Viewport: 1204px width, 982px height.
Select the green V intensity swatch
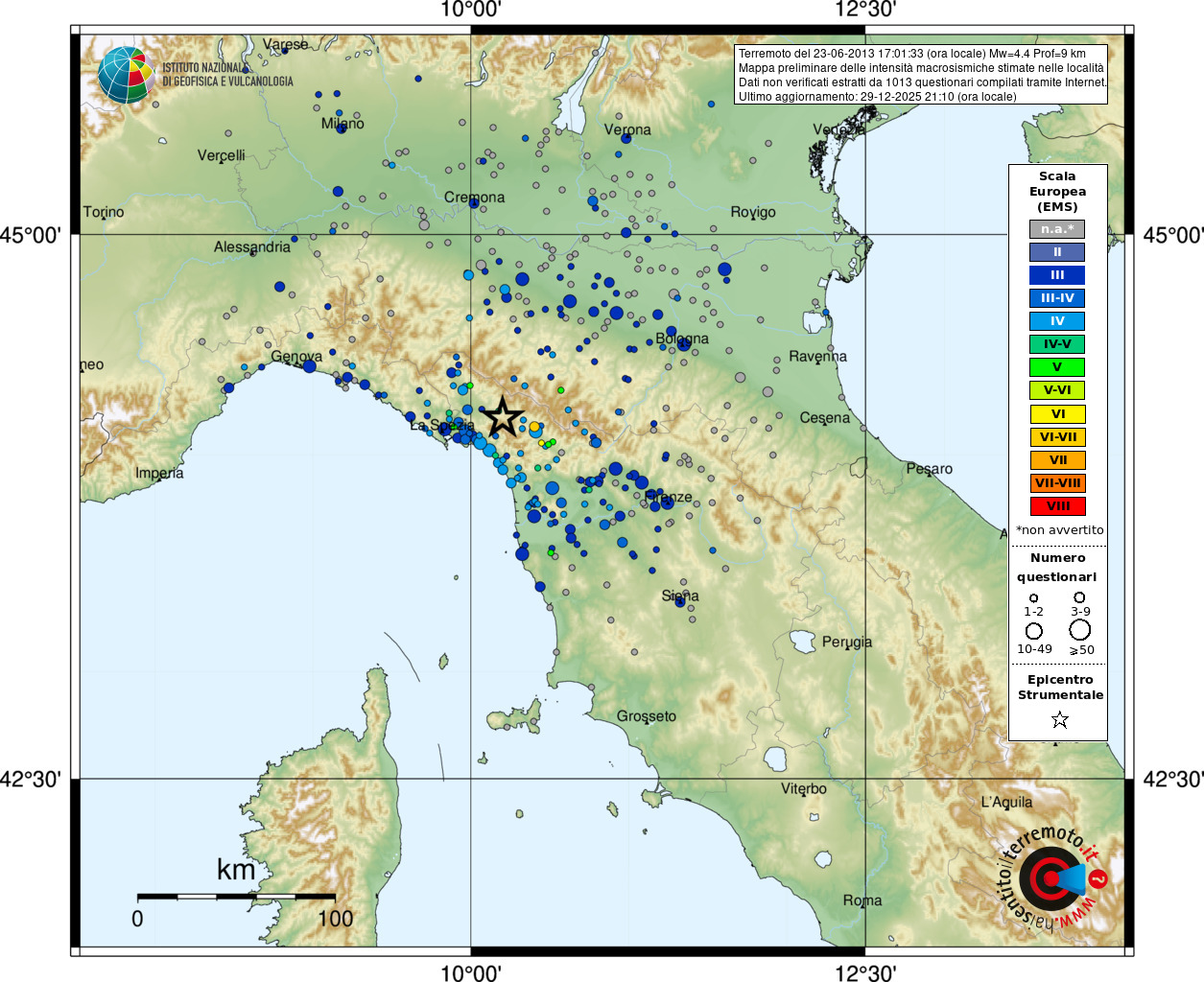coord(1057,367)
